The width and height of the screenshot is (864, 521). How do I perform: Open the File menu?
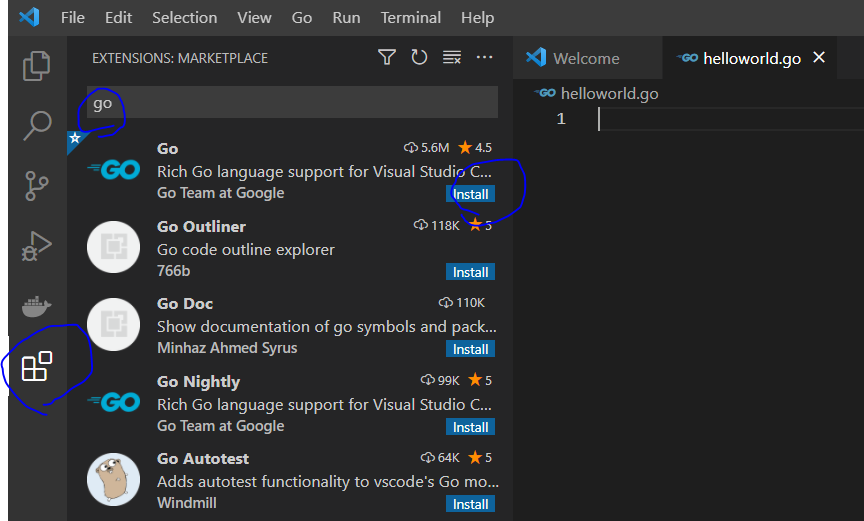point(73,18)
